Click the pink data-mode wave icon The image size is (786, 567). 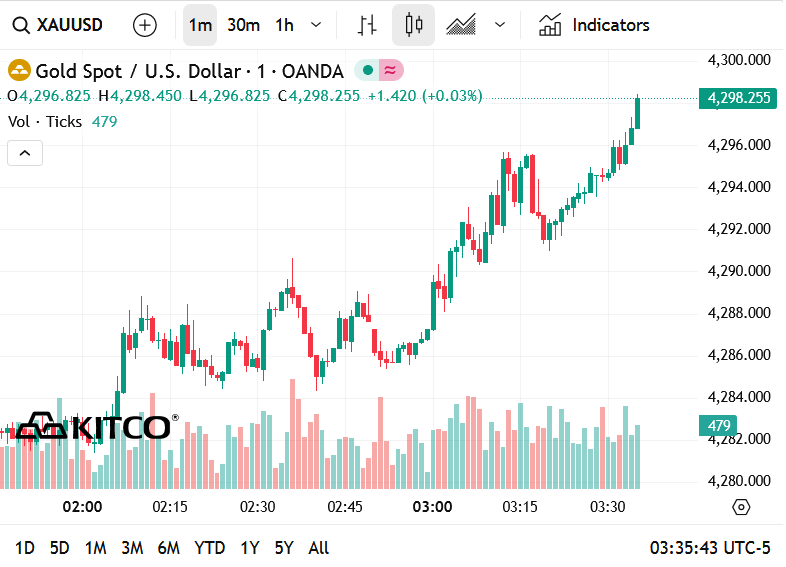390,70
